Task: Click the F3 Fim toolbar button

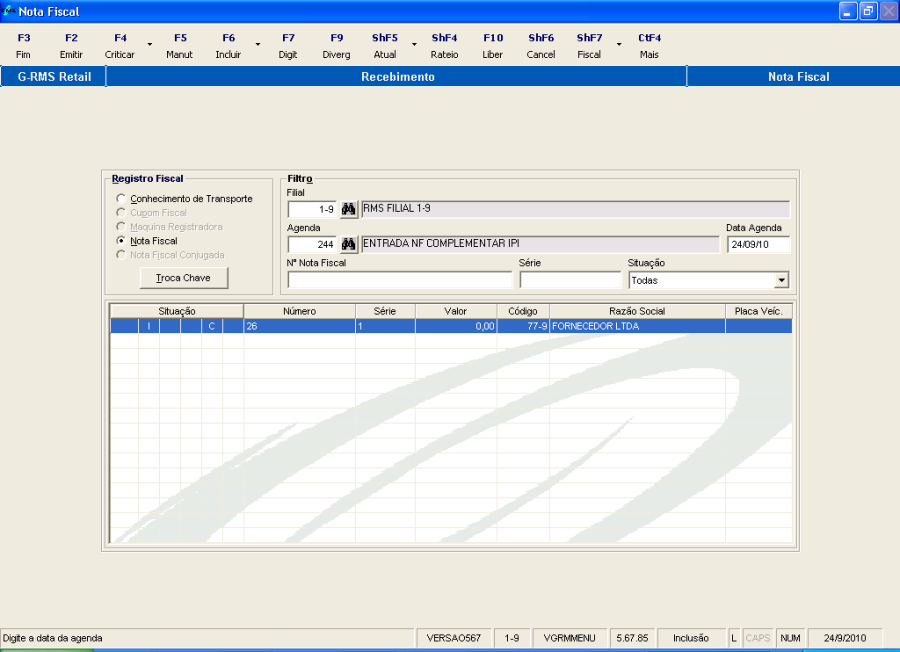Action: pyautogui.click(x=24, y=46)
